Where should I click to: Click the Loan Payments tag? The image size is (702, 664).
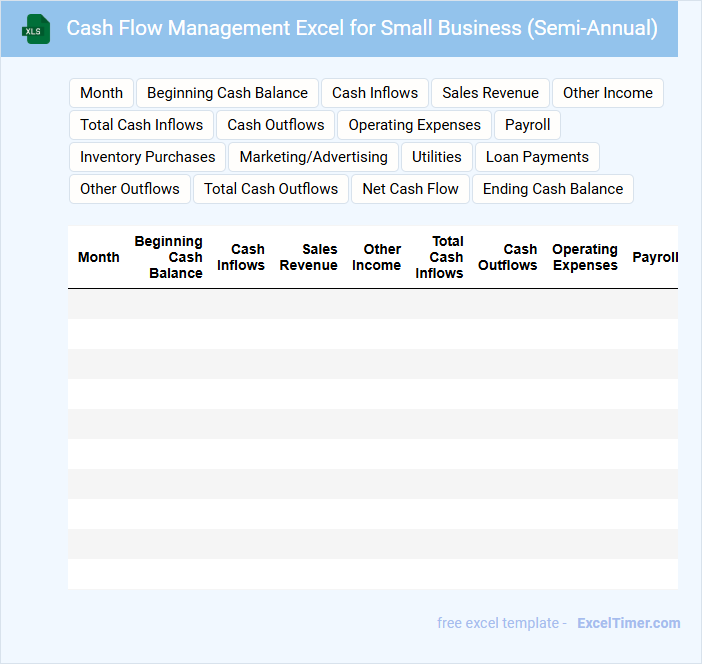pyautogui.click(x=537, y=157)
